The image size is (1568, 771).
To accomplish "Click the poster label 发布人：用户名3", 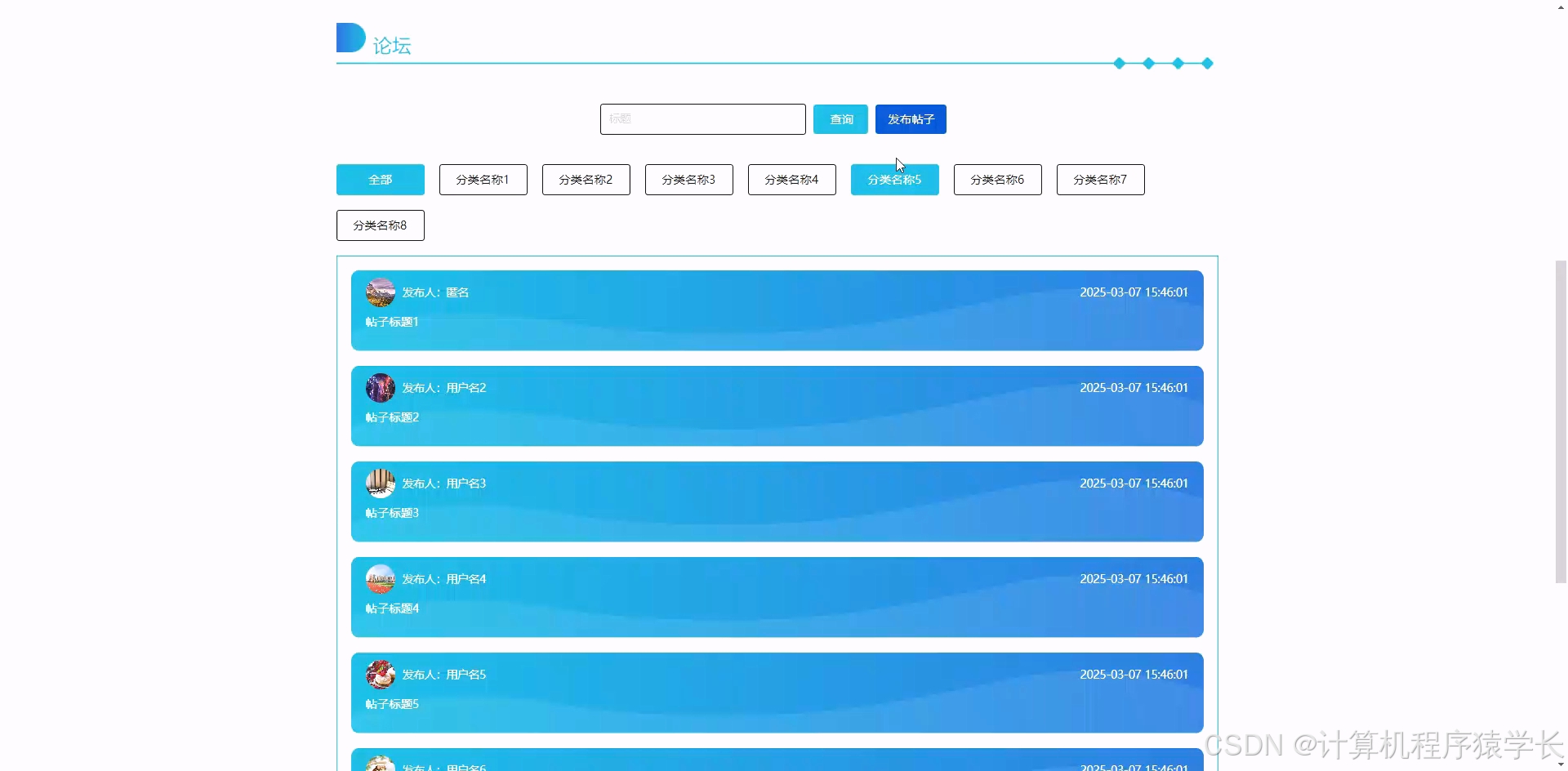I will pos(444,484).
